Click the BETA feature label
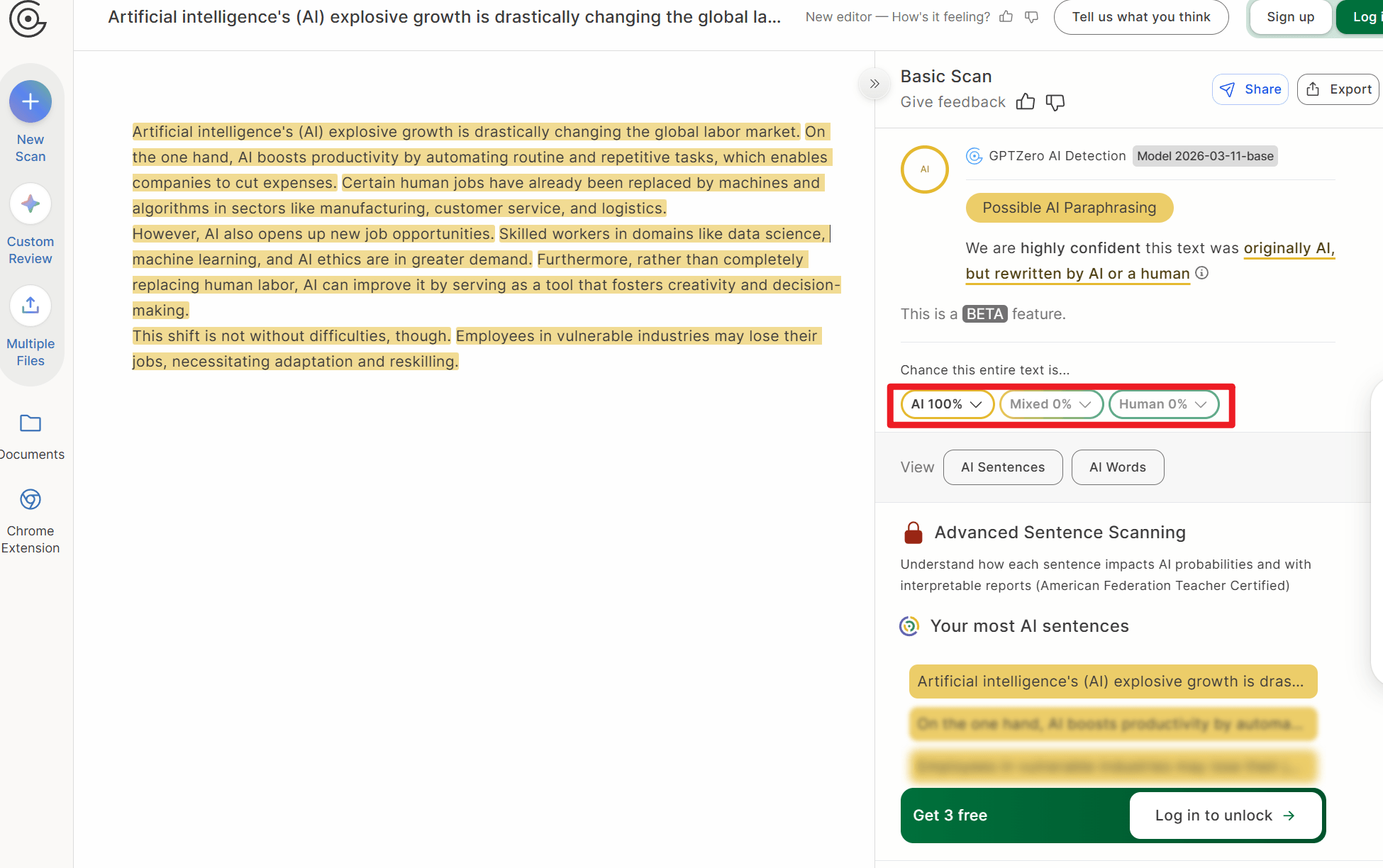 pos(984,314)
